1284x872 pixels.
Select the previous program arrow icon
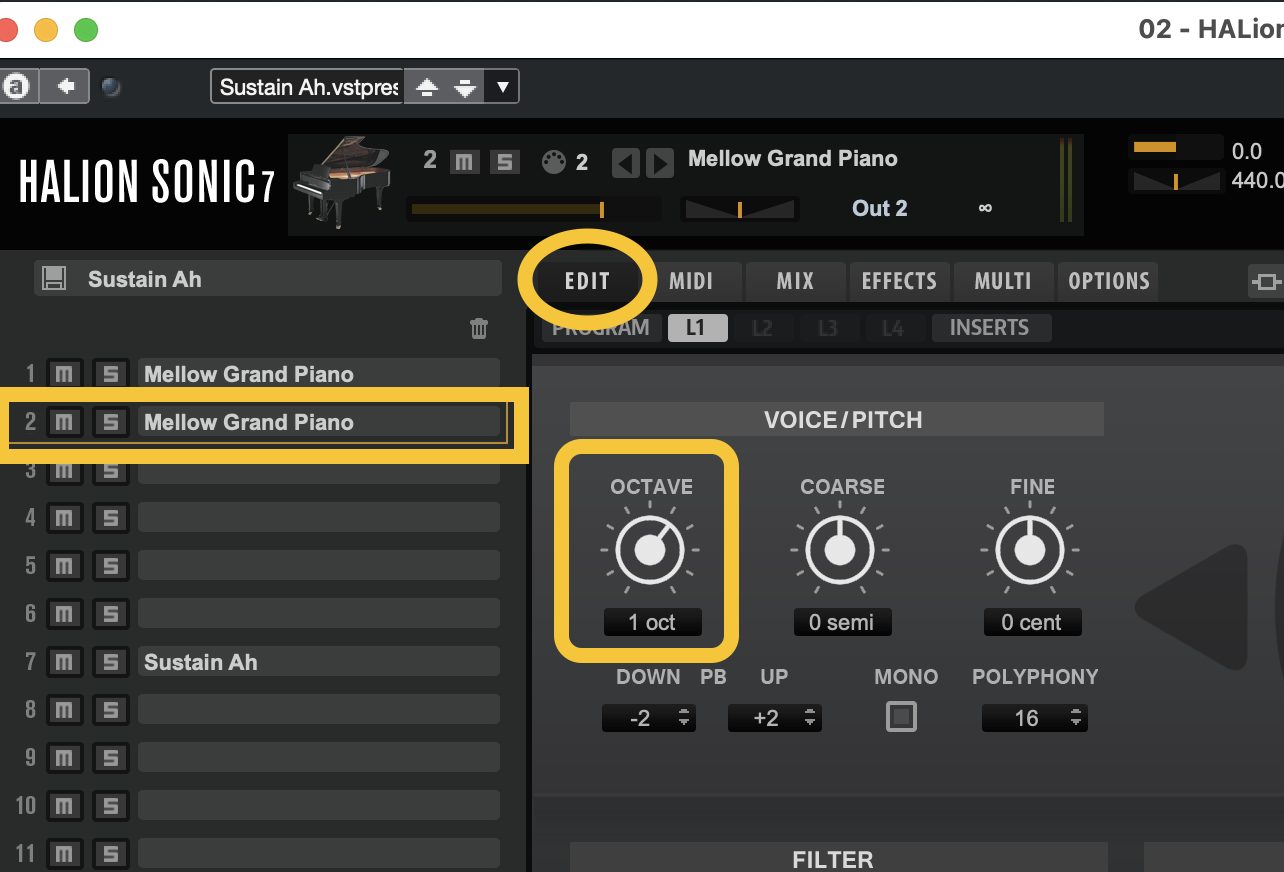click(x=626, y=163)
